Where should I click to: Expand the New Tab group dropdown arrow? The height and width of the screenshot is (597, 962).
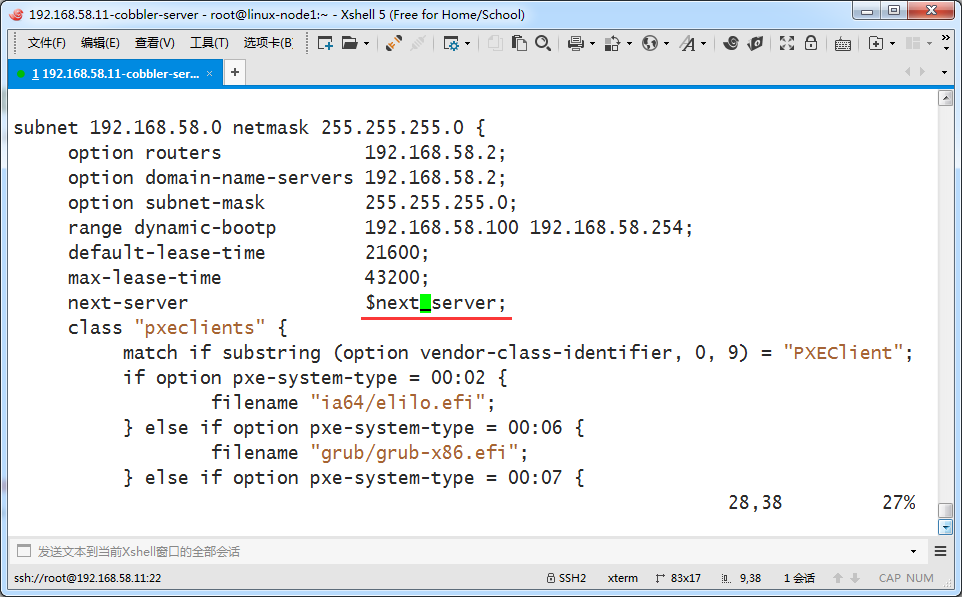pos(892,44)
